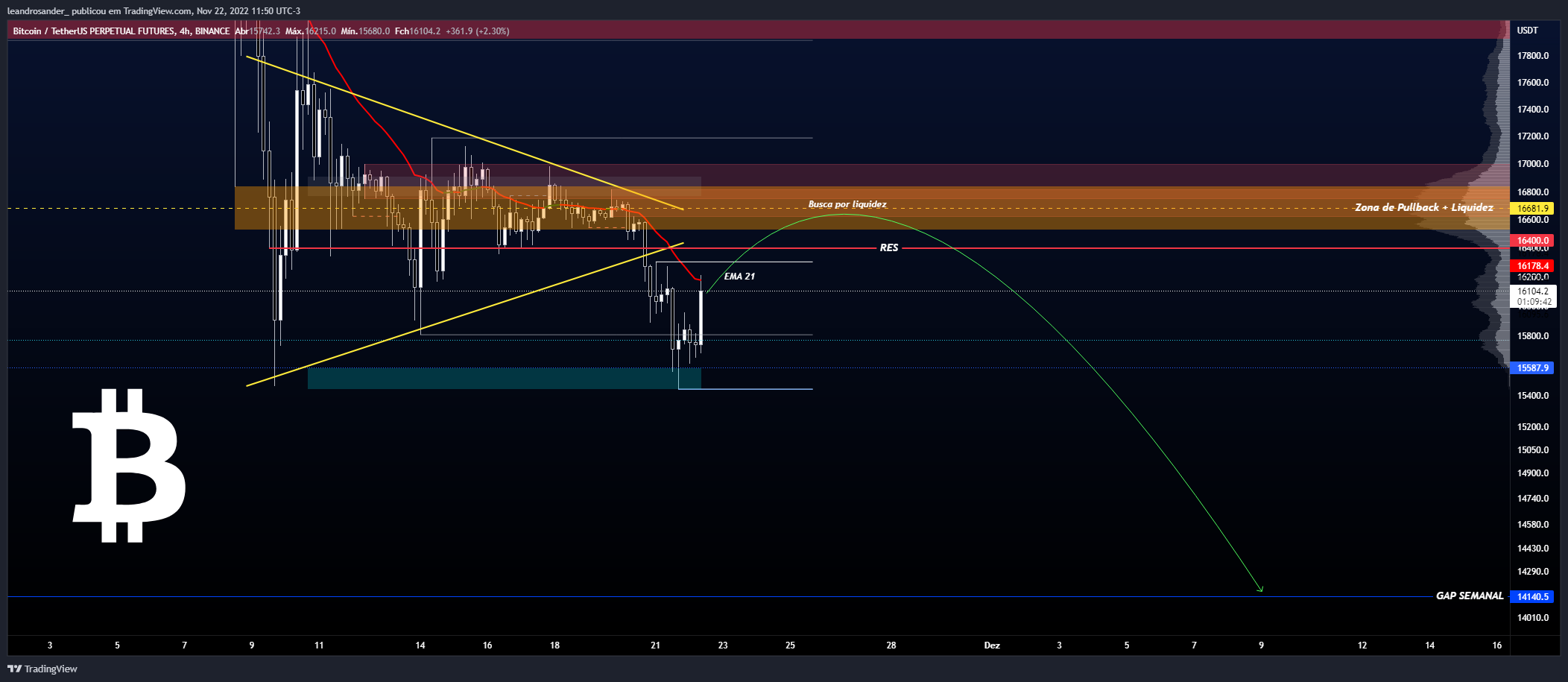Click the publisher text 'leandrosander_ publicou em TradingView.com'
The image size is (1568, 682).
coord(99,11)
